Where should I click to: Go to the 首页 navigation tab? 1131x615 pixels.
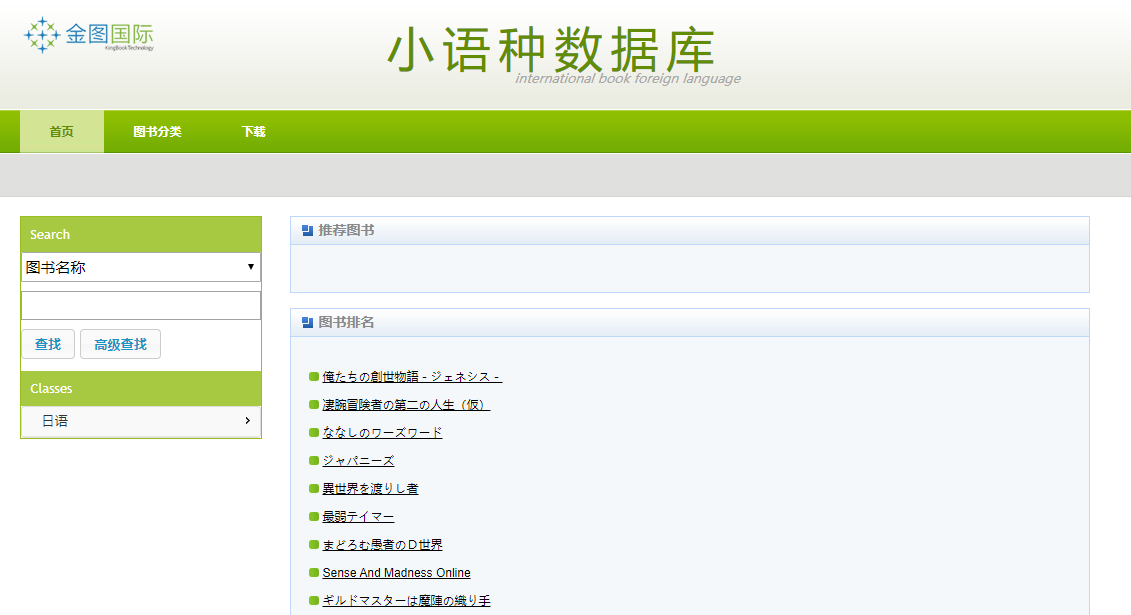click(x=62, y=132)
